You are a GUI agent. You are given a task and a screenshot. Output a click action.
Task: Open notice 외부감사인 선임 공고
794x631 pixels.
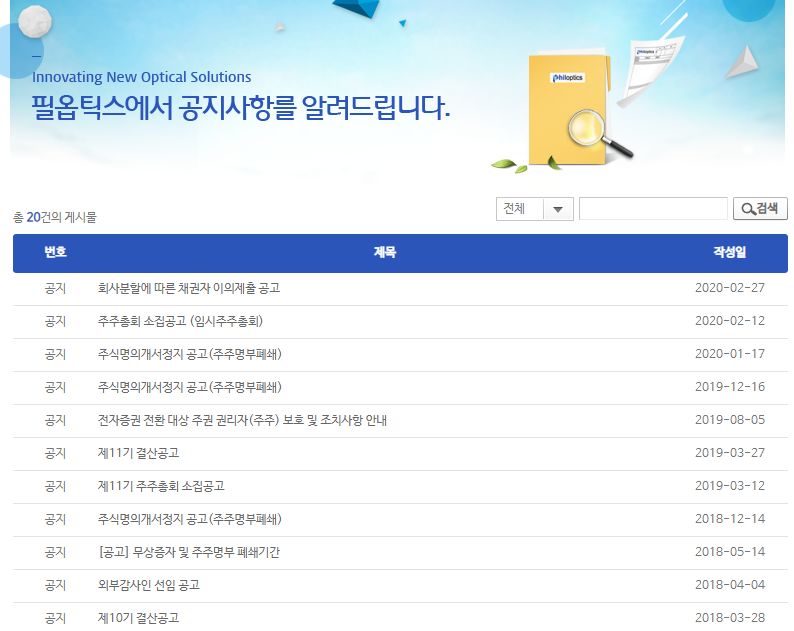coord(149,585)
